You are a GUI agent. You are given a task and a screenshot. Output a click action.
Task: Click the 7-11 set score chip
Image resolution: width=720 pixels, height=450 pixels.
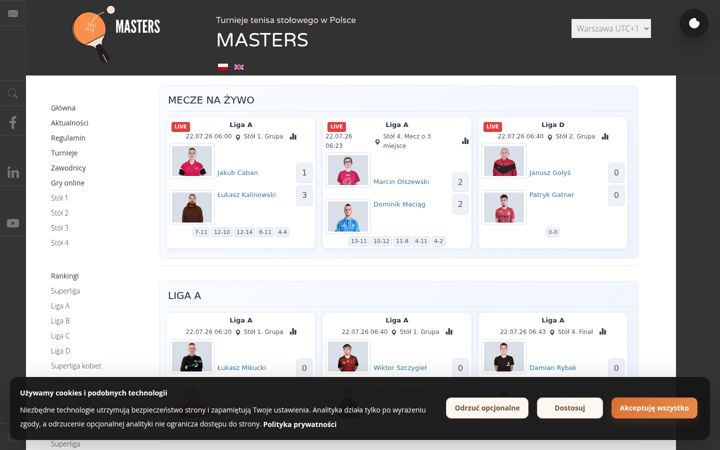tap(201, 232)
